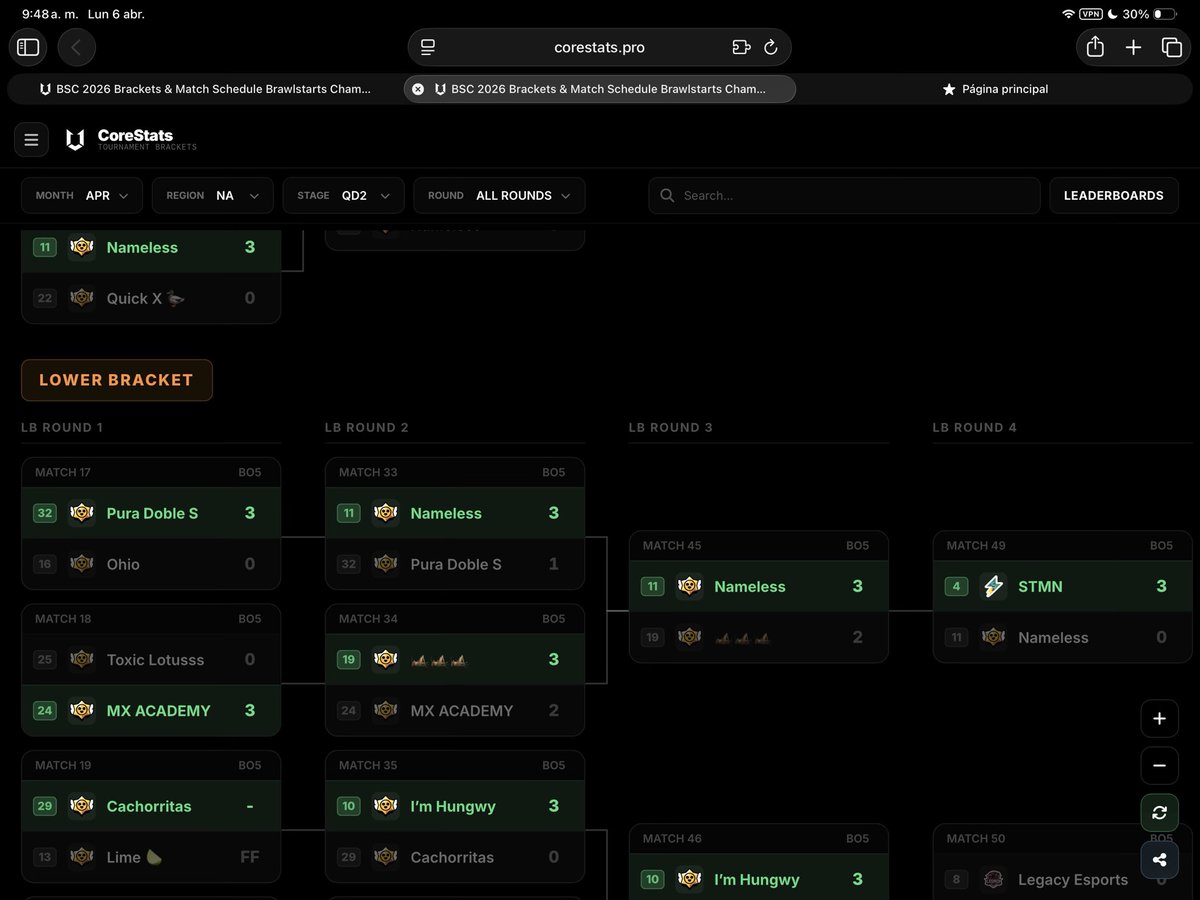
Task: Click Toxic Lotusss badge in Match 18
Action: coord(82,659)
